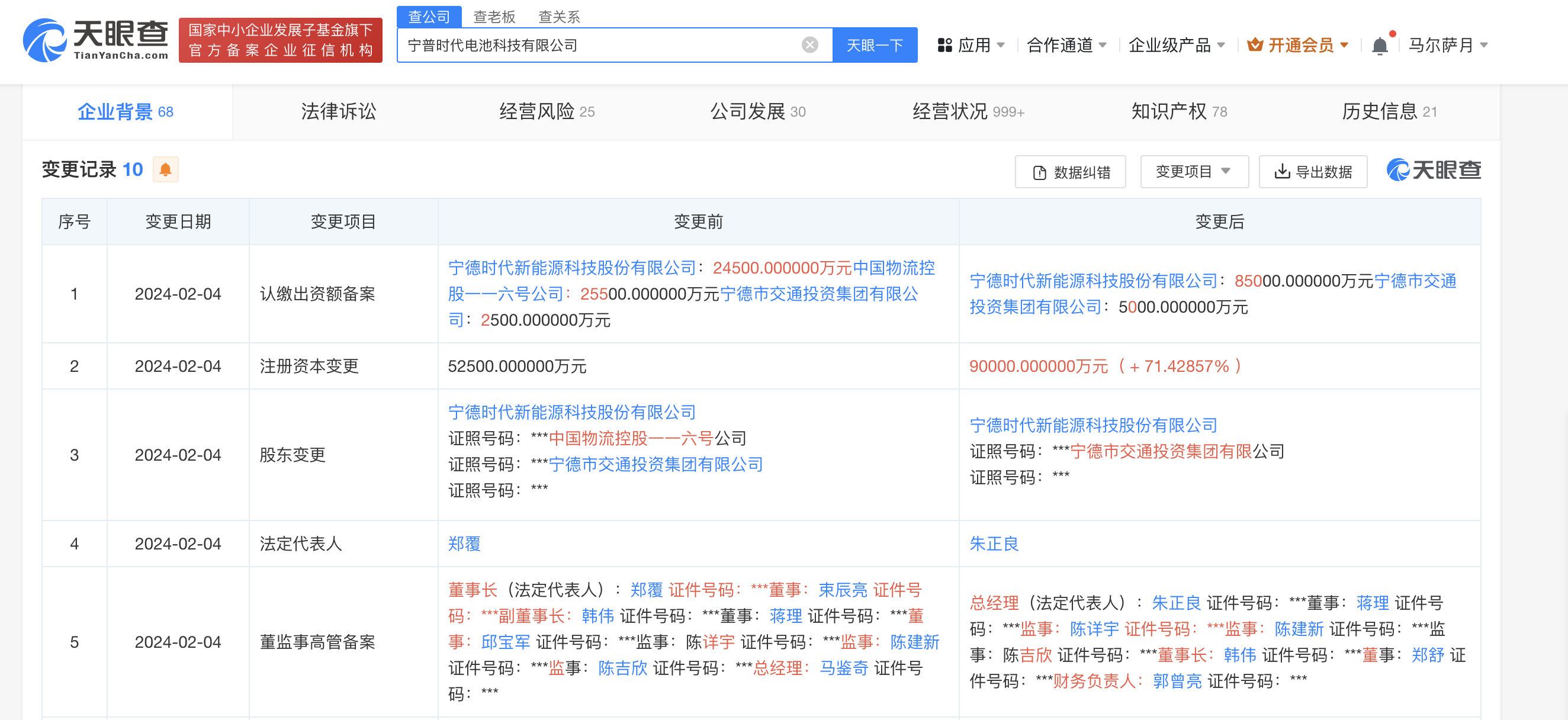Switch to the 查老板 search tab
The image size is (1568, 720).
(494, 17)
